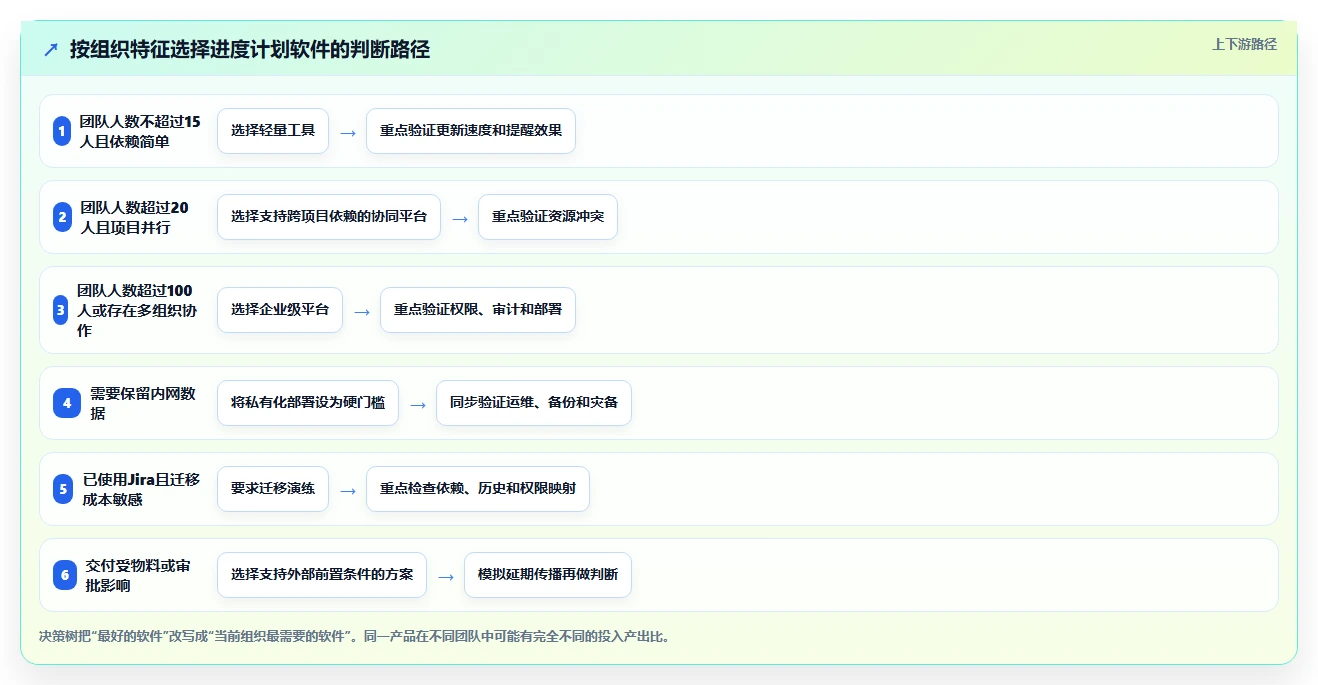
Task: Select the number 4 step badge
Action: point(67,403)
